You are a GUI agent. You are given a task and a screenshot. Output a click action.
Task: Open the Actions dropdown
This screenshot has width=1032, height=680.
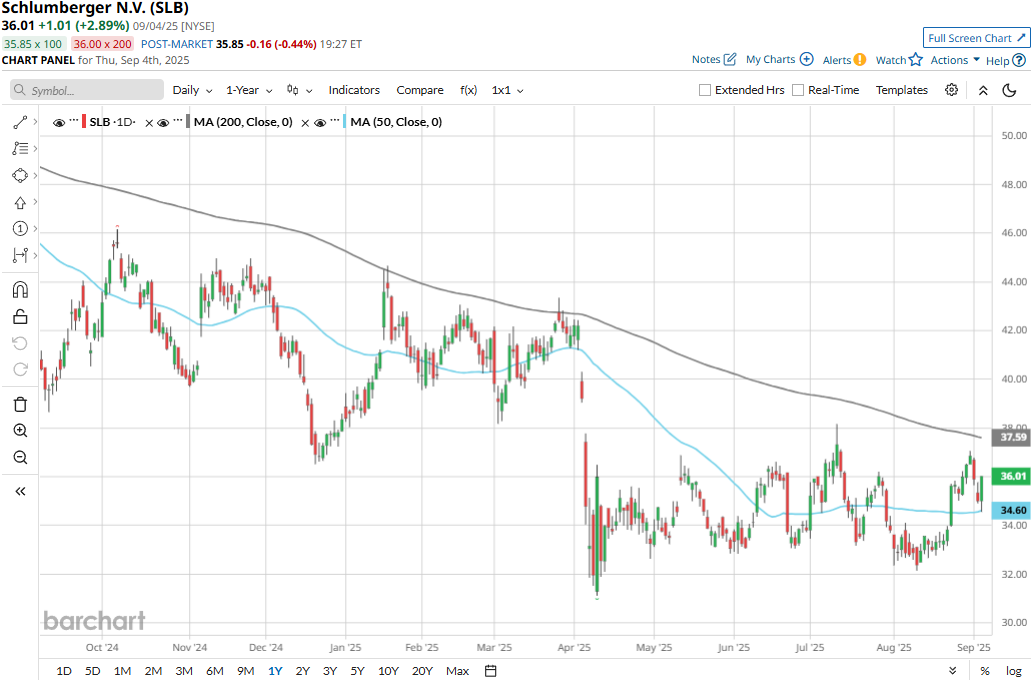955,60
